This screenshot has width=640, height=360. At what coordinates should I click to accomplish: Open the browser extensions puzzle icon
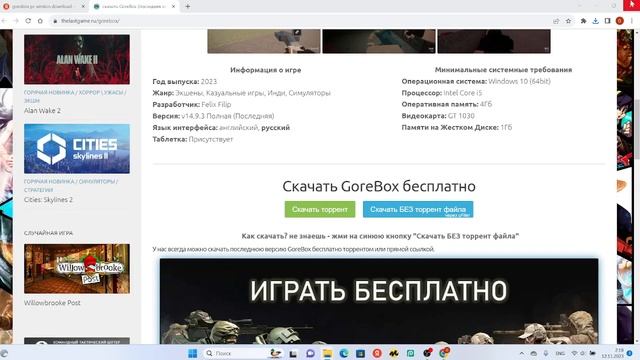click(x=584, y=21)
